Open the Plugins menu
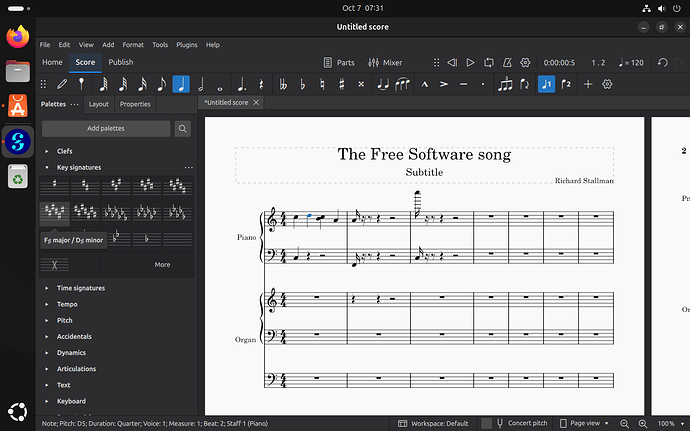This screenshot has width=690, height=431. pos(186,45)
